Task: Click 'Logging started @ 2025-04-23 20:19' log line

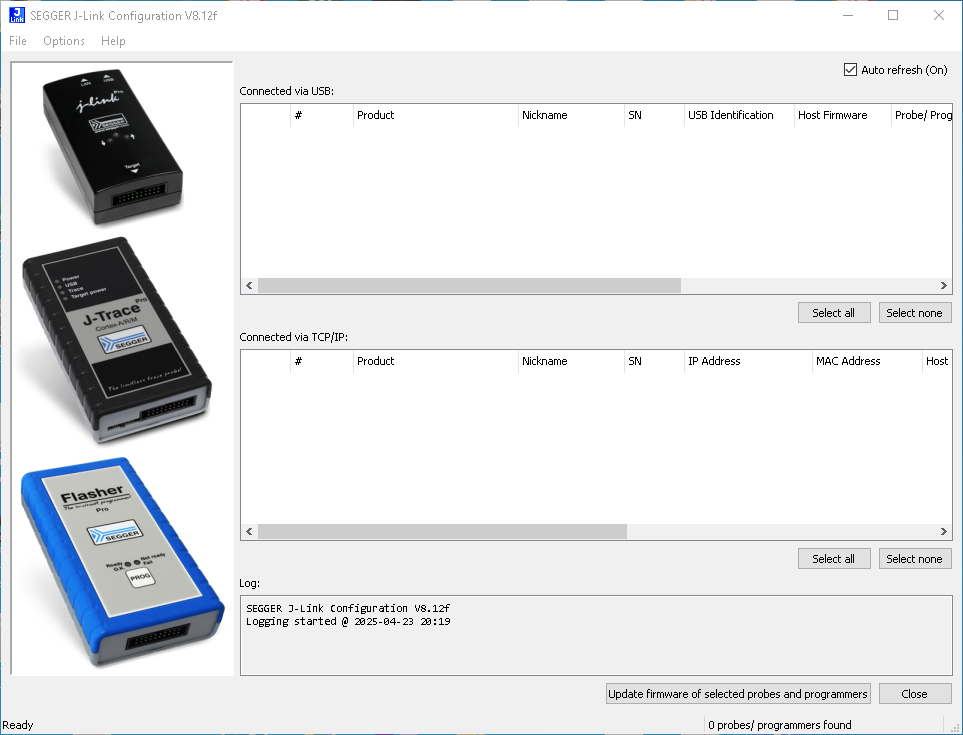Action: coord(348,621)
